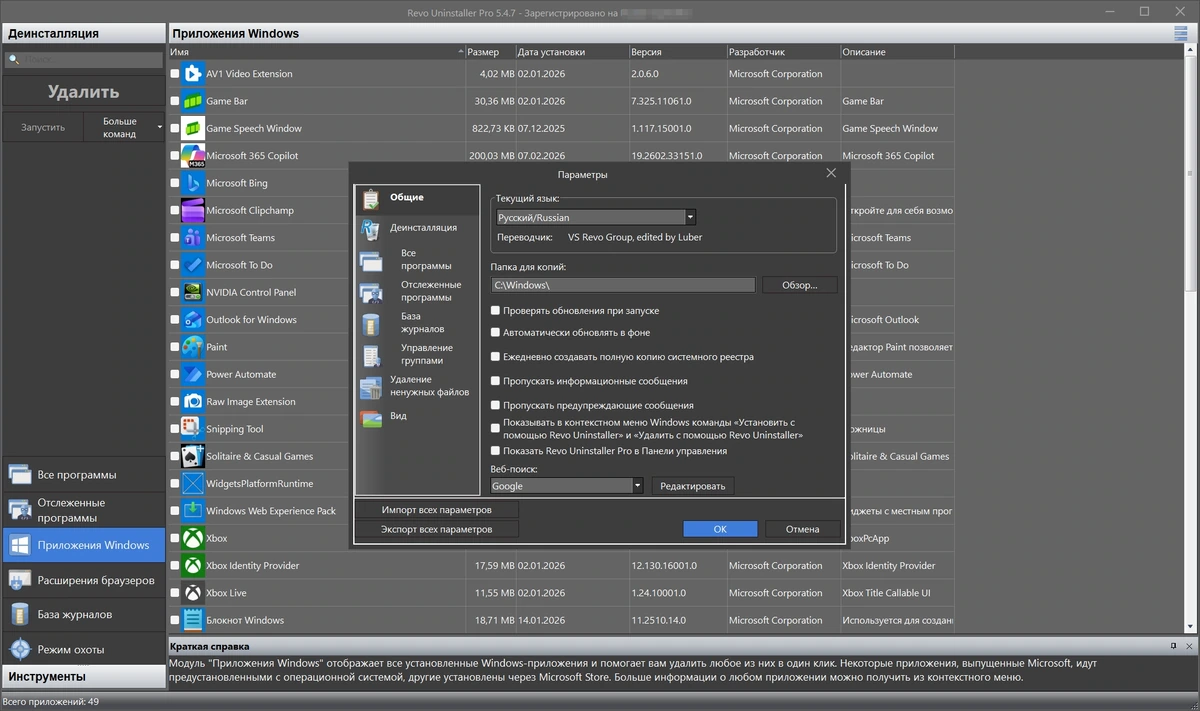Sort by the Имя column header
The image size is (1200, 711).
click(316, 52)
